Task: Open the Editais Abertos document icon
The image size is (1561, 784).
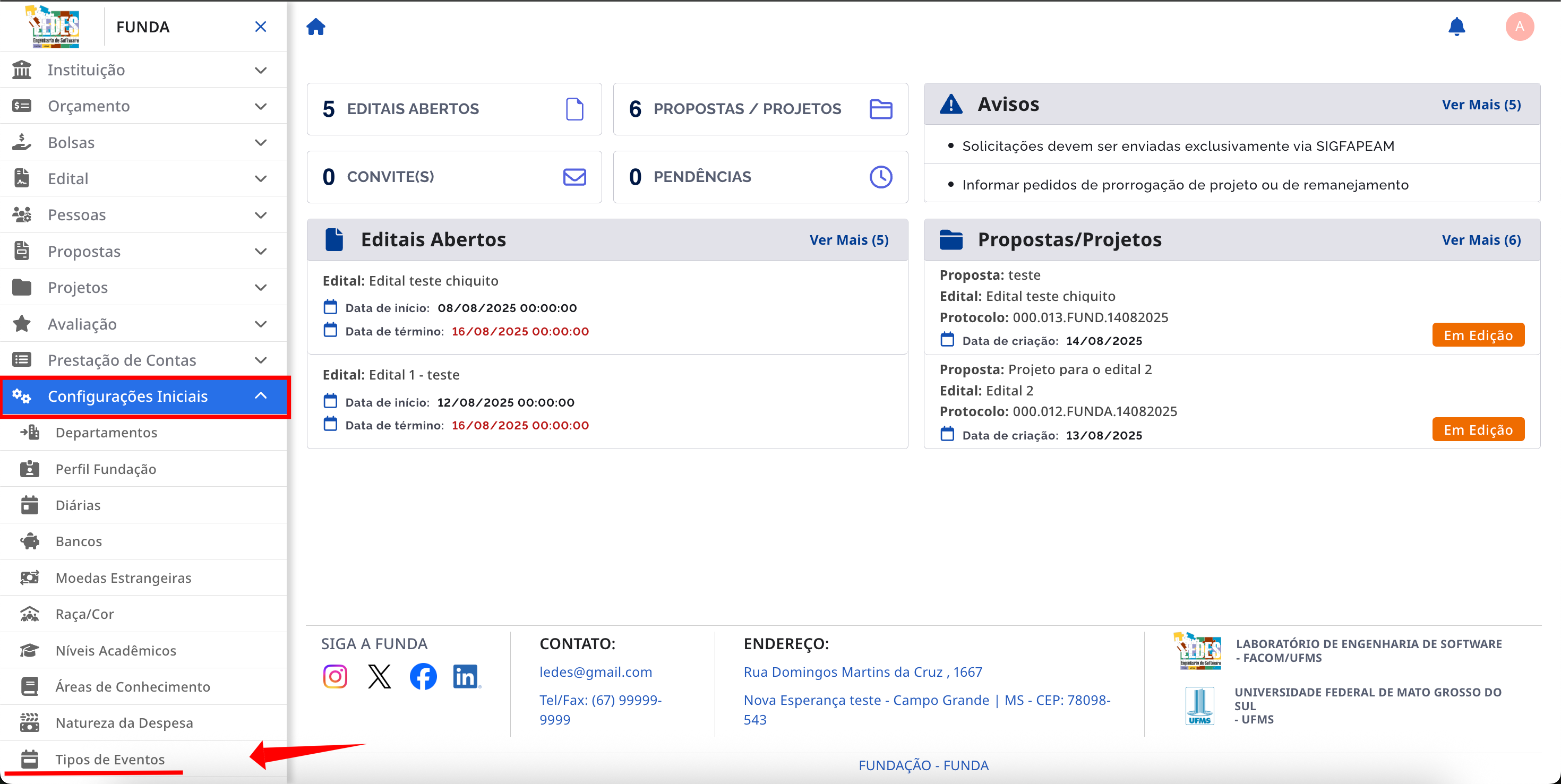Action: (574, 108)
